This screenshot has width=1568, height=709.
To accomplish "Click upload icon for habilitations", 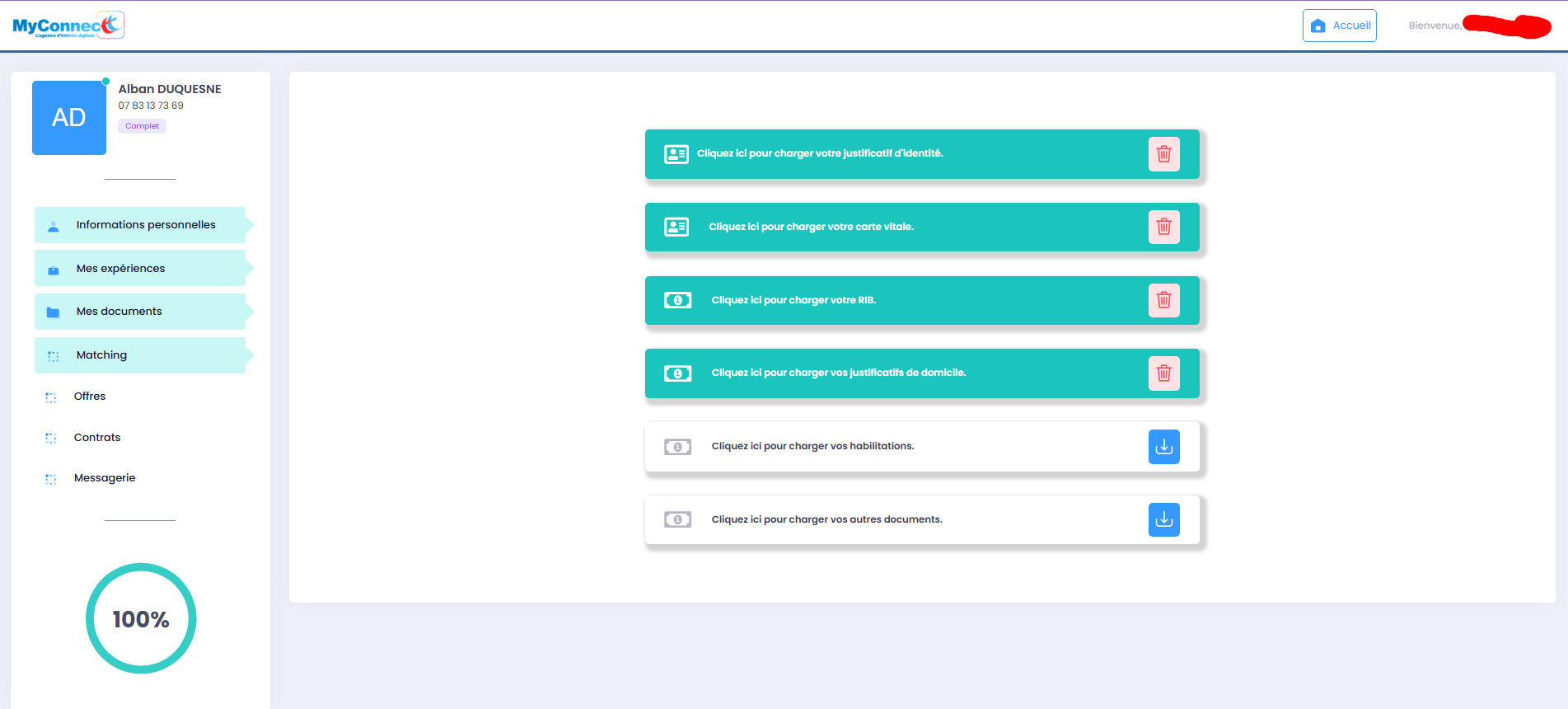I will 1163,447.
